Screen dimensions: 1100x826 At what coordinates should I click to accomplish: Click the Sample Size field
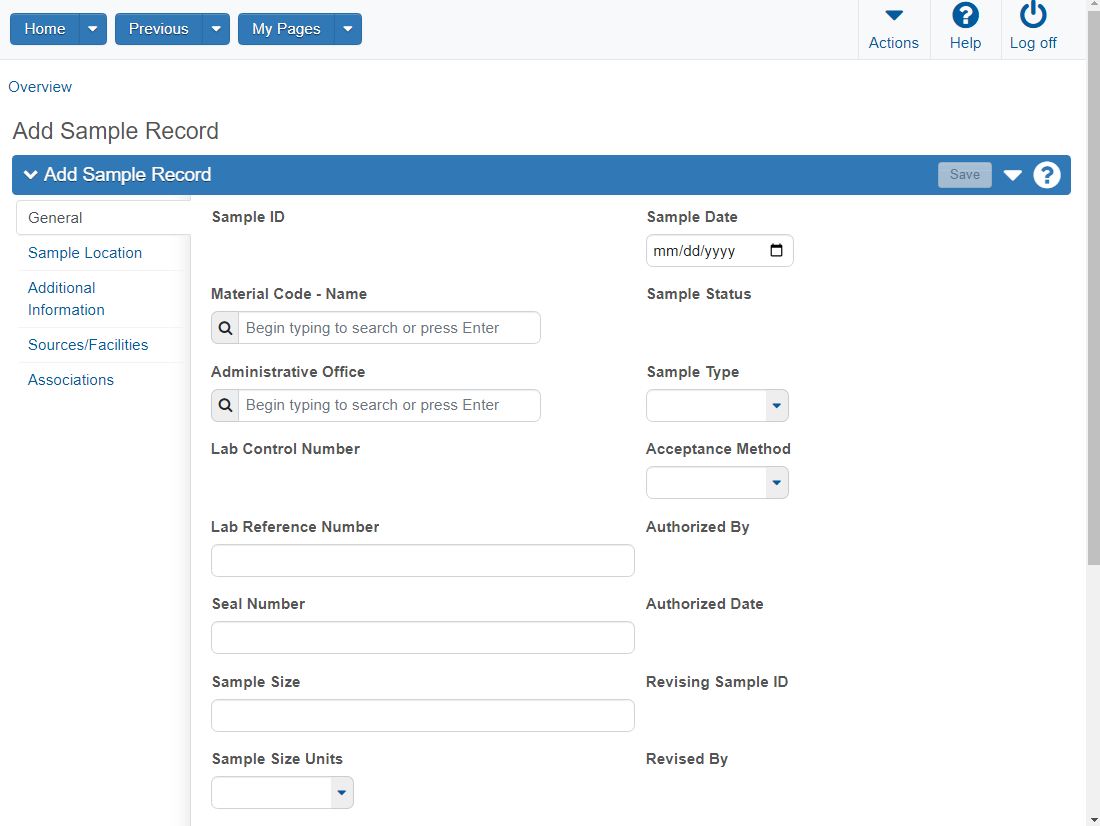tap(423, 715)
